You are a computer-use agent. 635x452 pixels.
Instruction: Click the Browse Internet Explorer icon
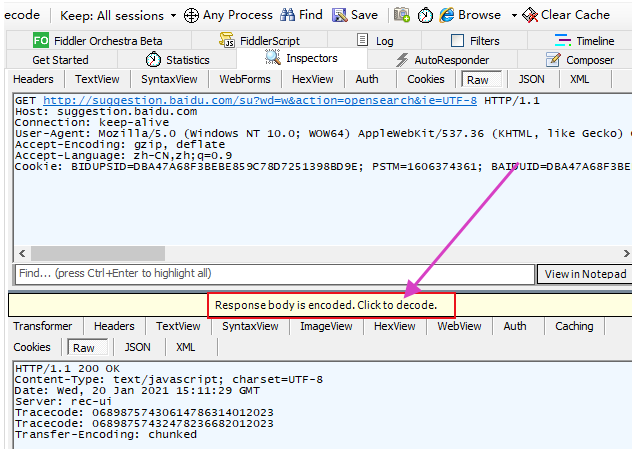point(447,15)
